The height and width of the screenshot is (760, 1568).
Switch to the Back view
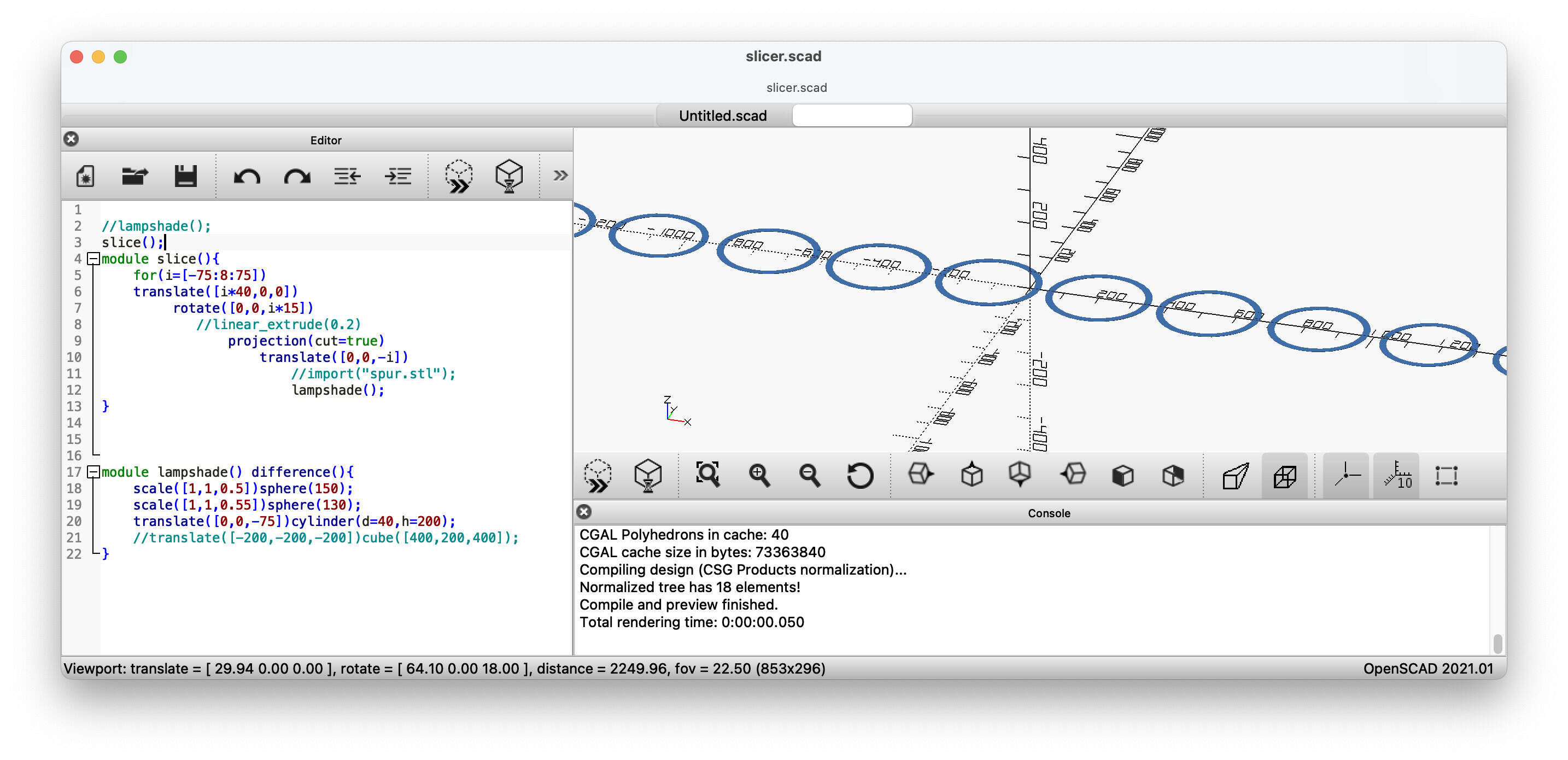(x=1173, y=476)
